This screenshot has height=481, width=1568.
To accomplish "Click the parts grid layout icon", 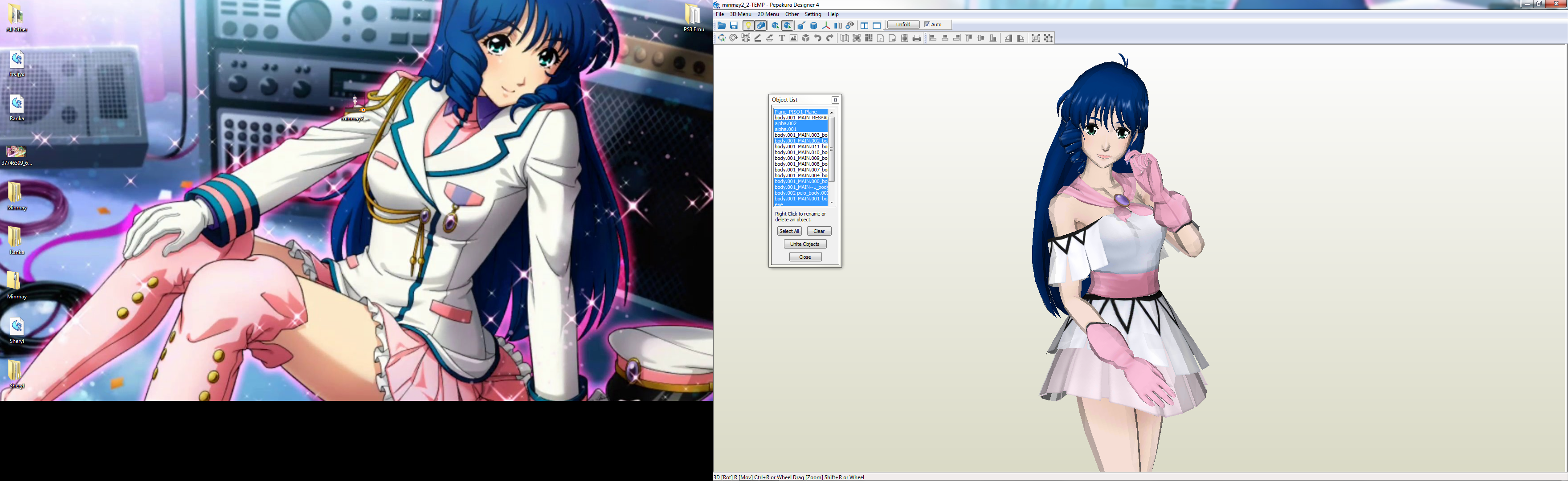I will pos(869,38).
